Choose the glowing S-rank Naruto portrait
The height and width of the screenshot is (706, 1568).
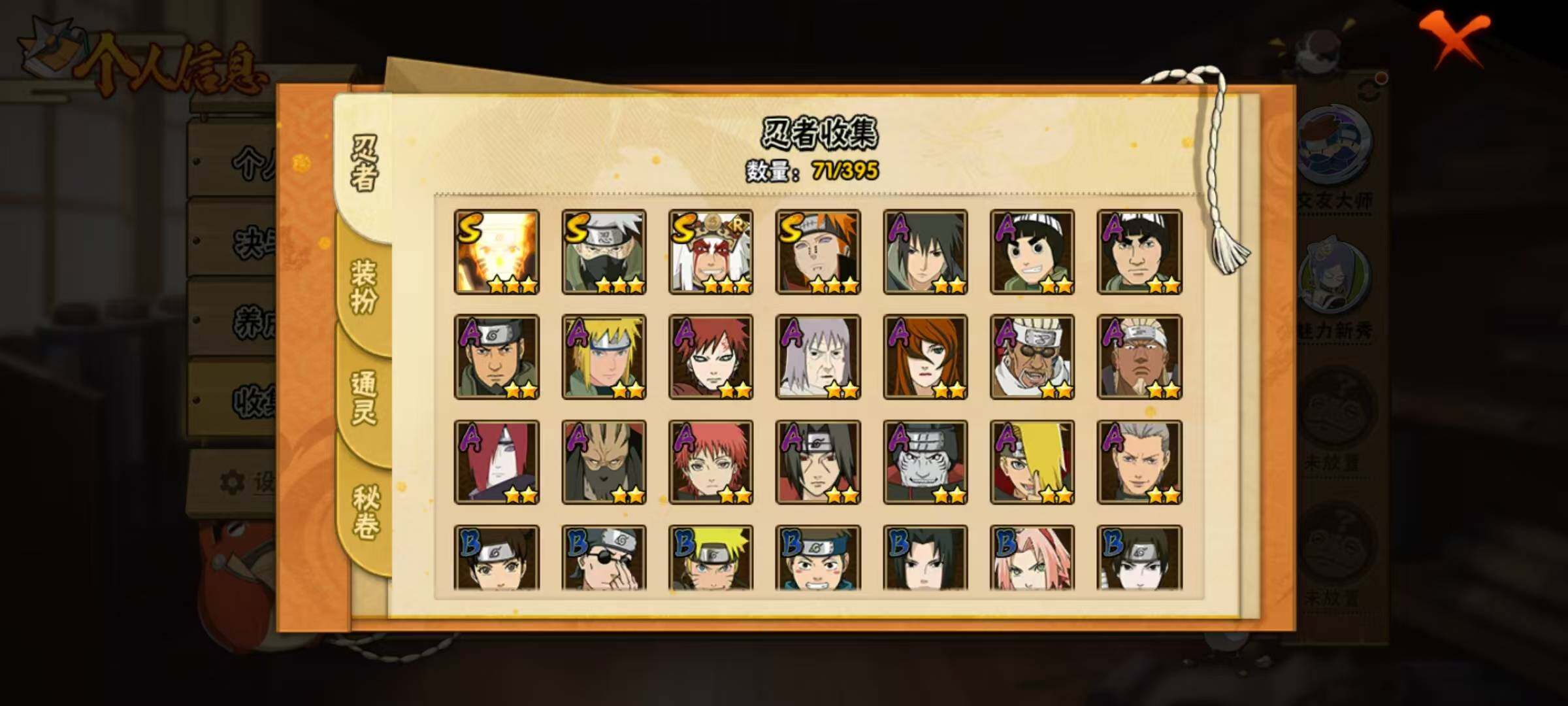pos(497,252)
